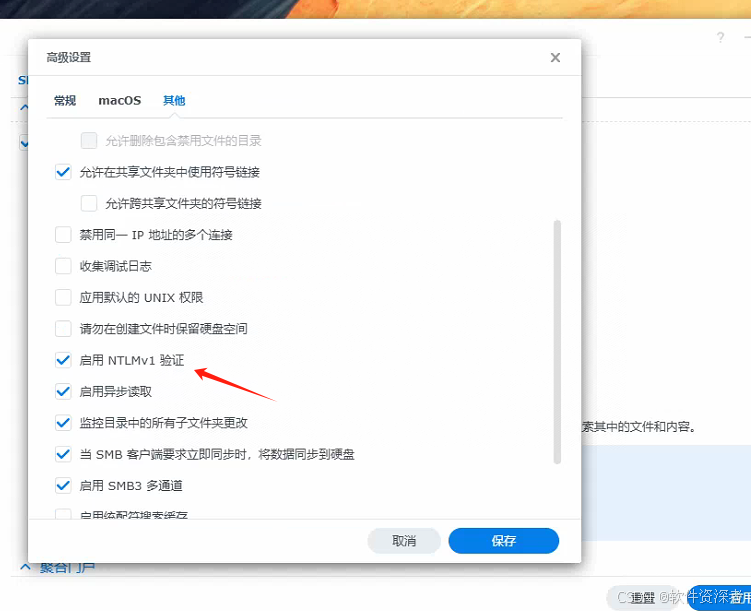The width and height of the screenshot is (751, 611).
Task: Toggle 启用 NTLMv1 验证 checkbox
Action: (x=63, y=360)
